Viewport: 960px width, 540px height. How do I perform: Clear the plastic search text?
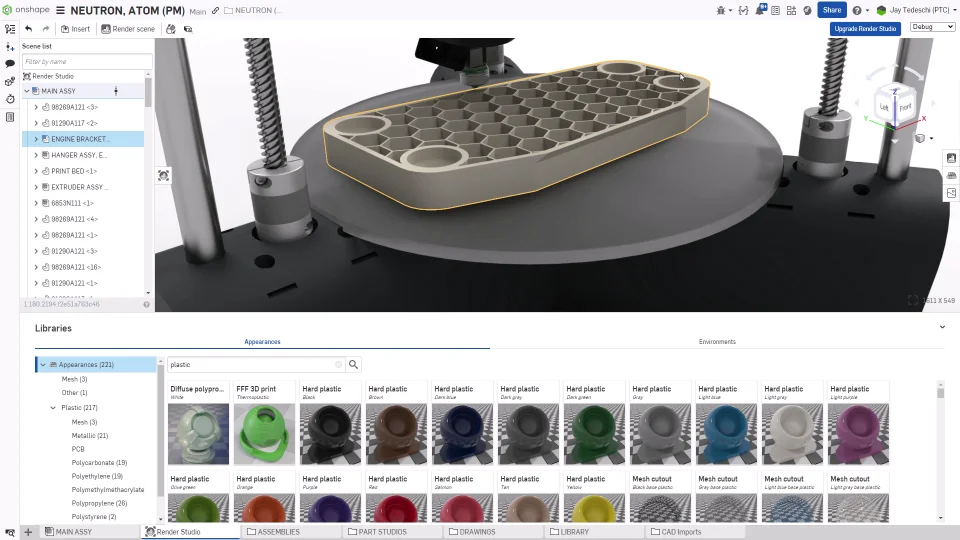pos(339,364)
